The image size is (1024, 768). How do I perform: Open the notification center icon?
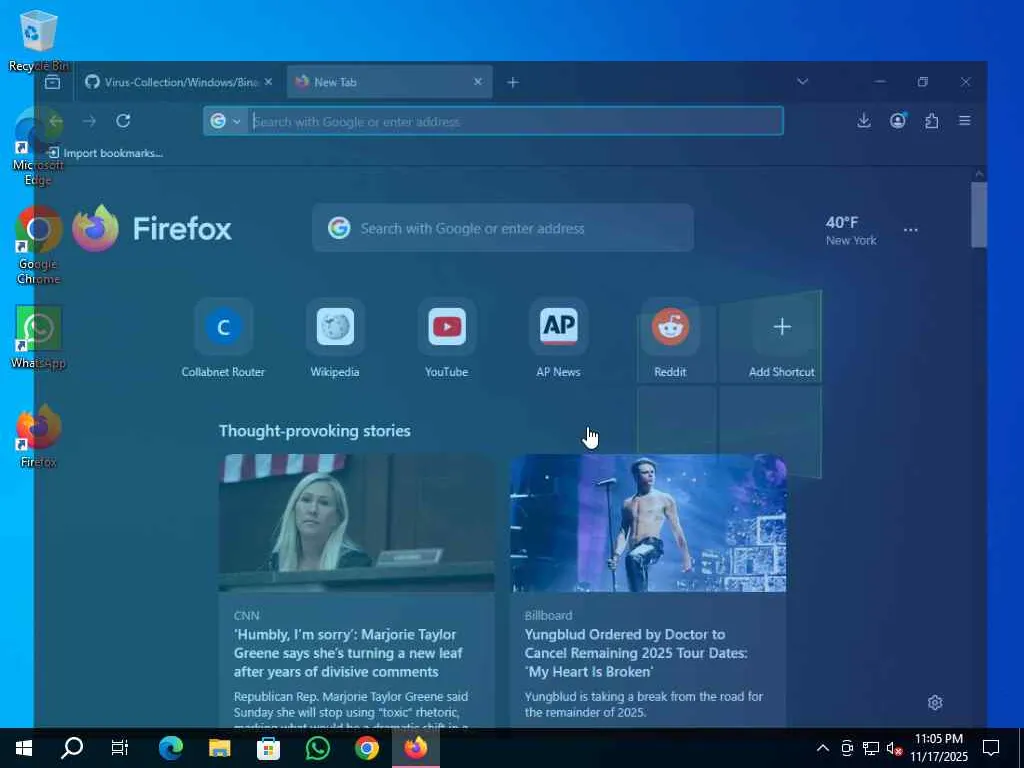991,748
